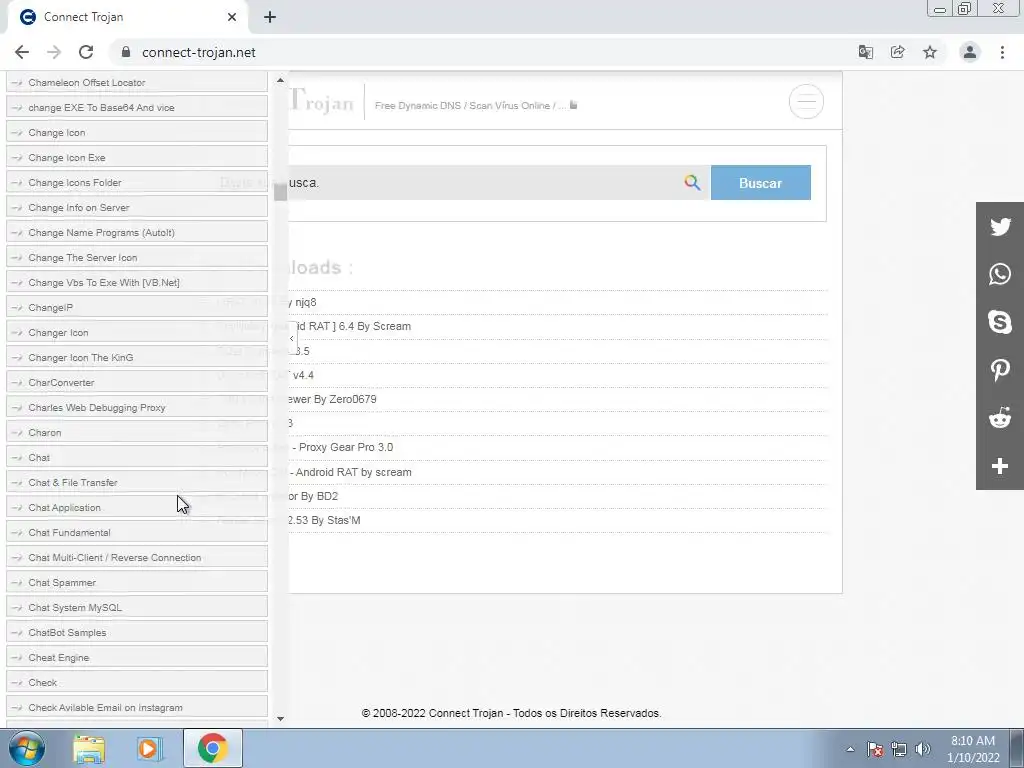Open Changer Icon The KinG
Image resolution: width=1024 pixels, height=768 pixels.
[x=136, y=357]
